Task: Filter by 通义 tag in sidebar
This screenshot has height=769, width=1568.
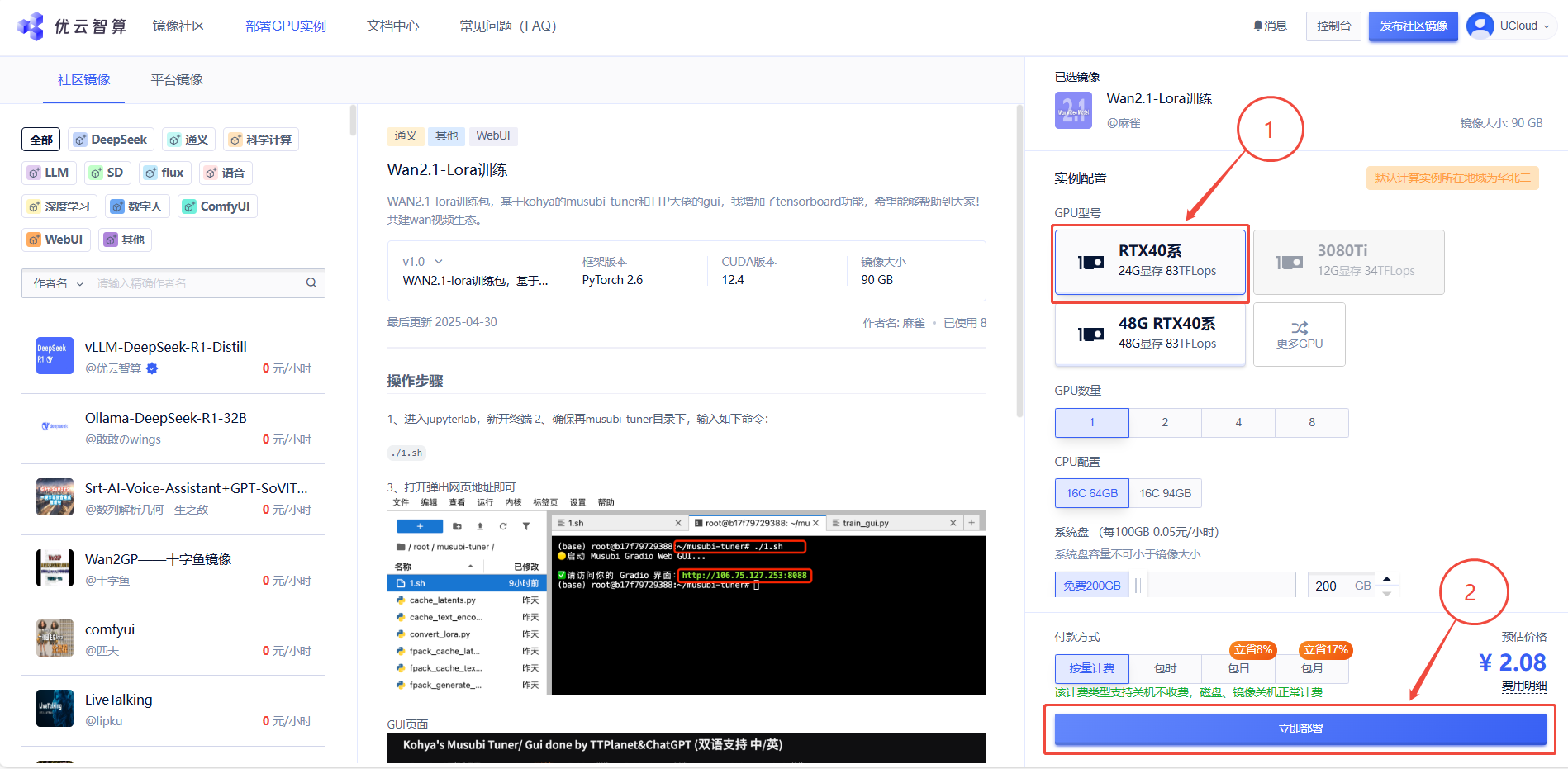Action: point(188,140)
